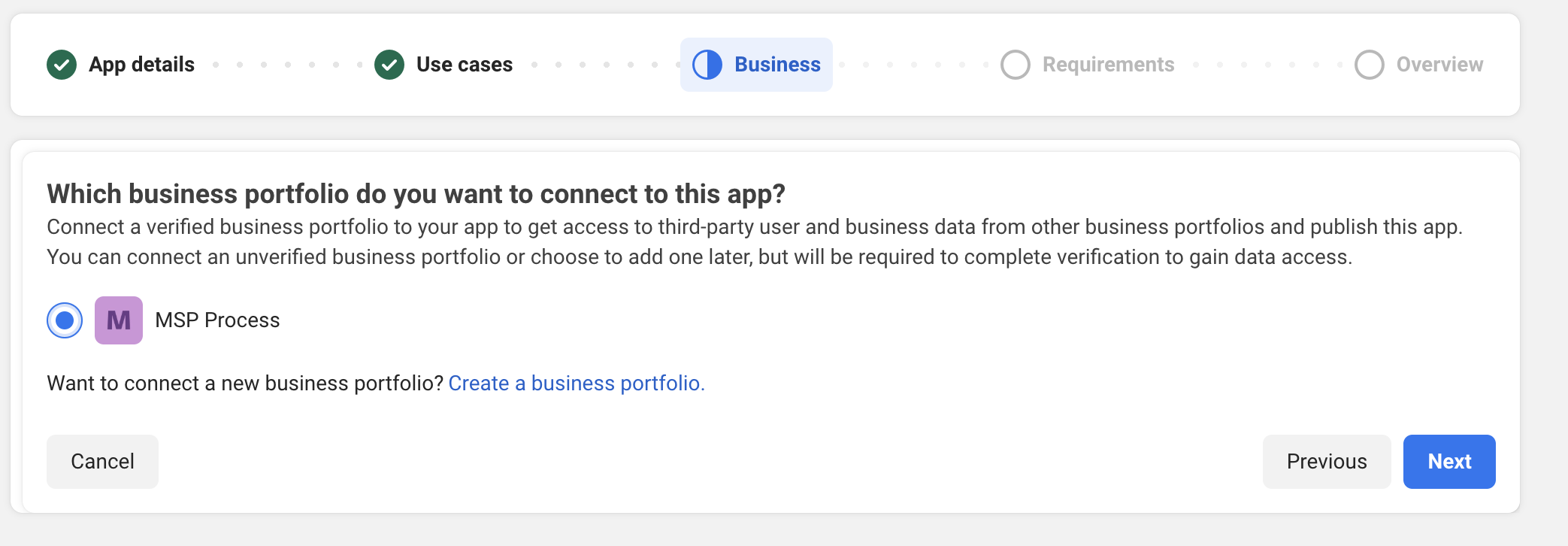This screenshot has width=1568, height=546.
Task: Click the App details green checkmark icon
Action: point(62,65)
